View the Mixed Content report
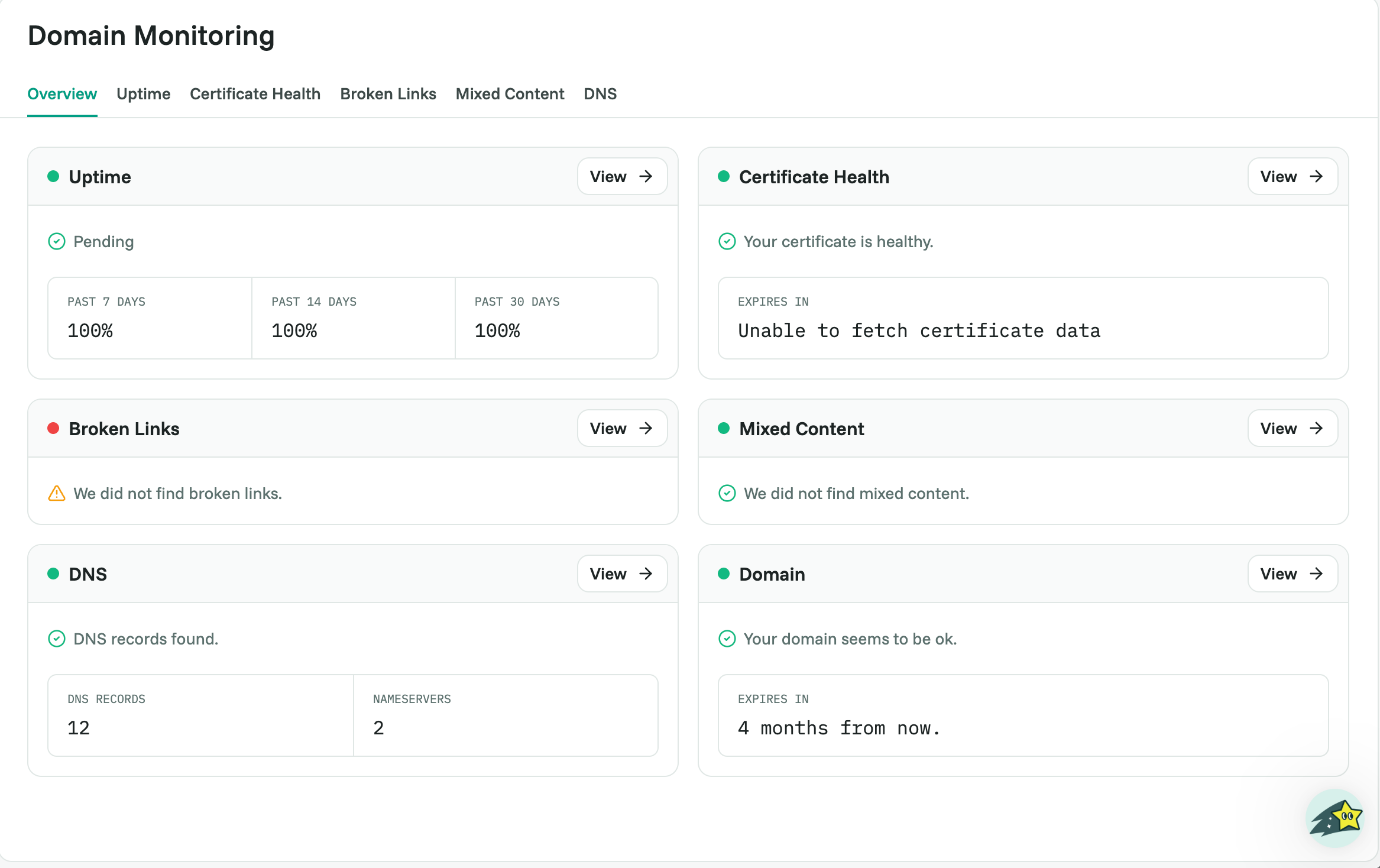 pyautogui.click(x=1292, y=428)
